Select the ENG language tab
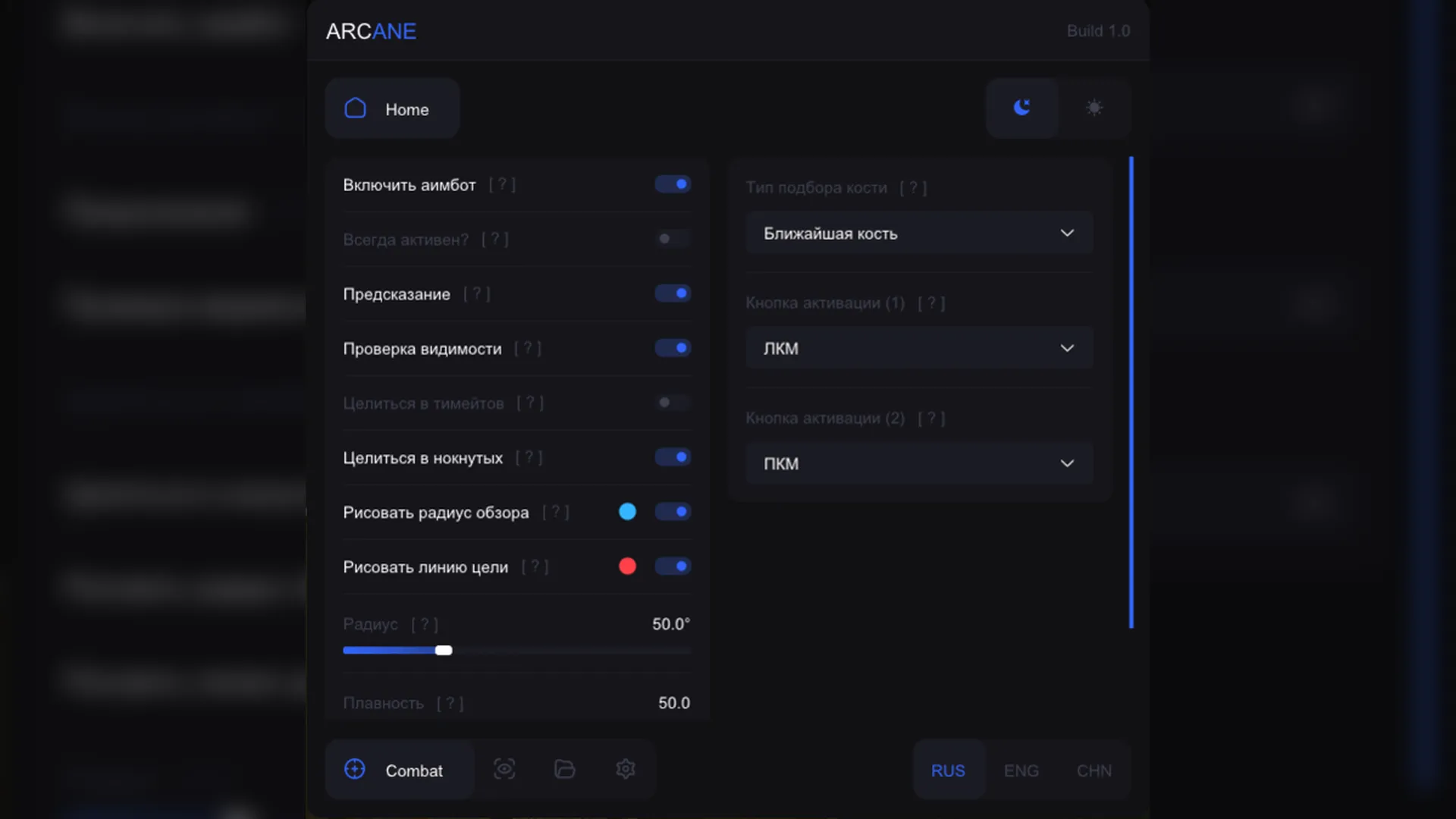 pos(1021,770)
